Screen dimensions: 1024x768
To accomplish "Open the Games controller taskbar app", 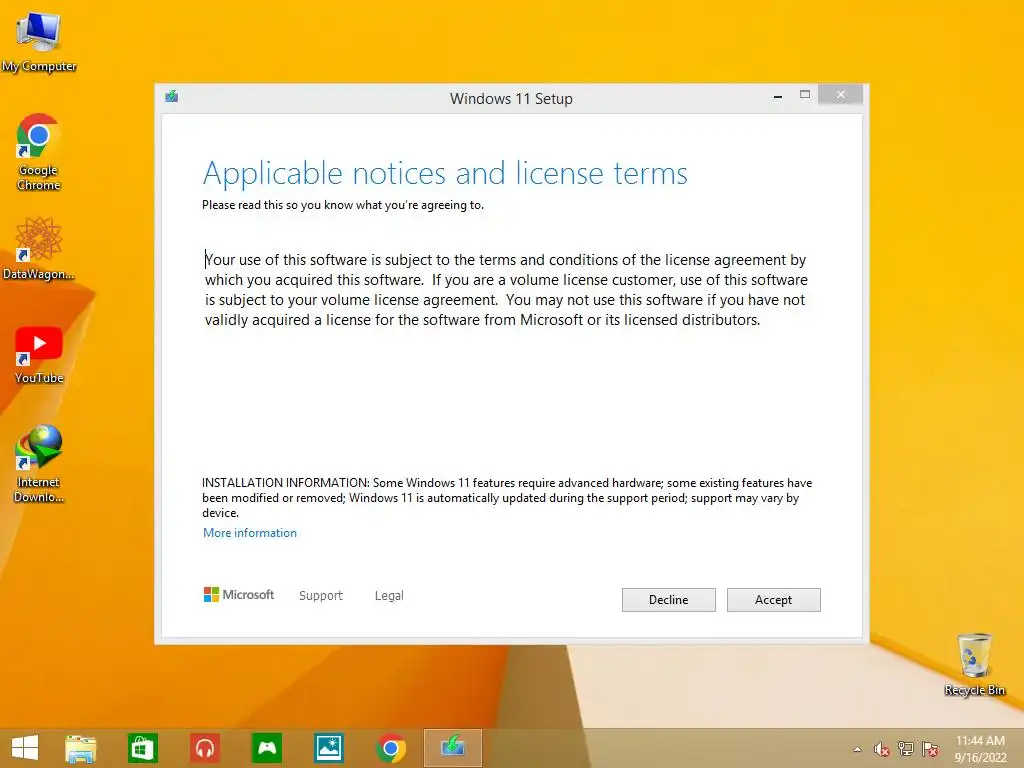I will (267, 748).
